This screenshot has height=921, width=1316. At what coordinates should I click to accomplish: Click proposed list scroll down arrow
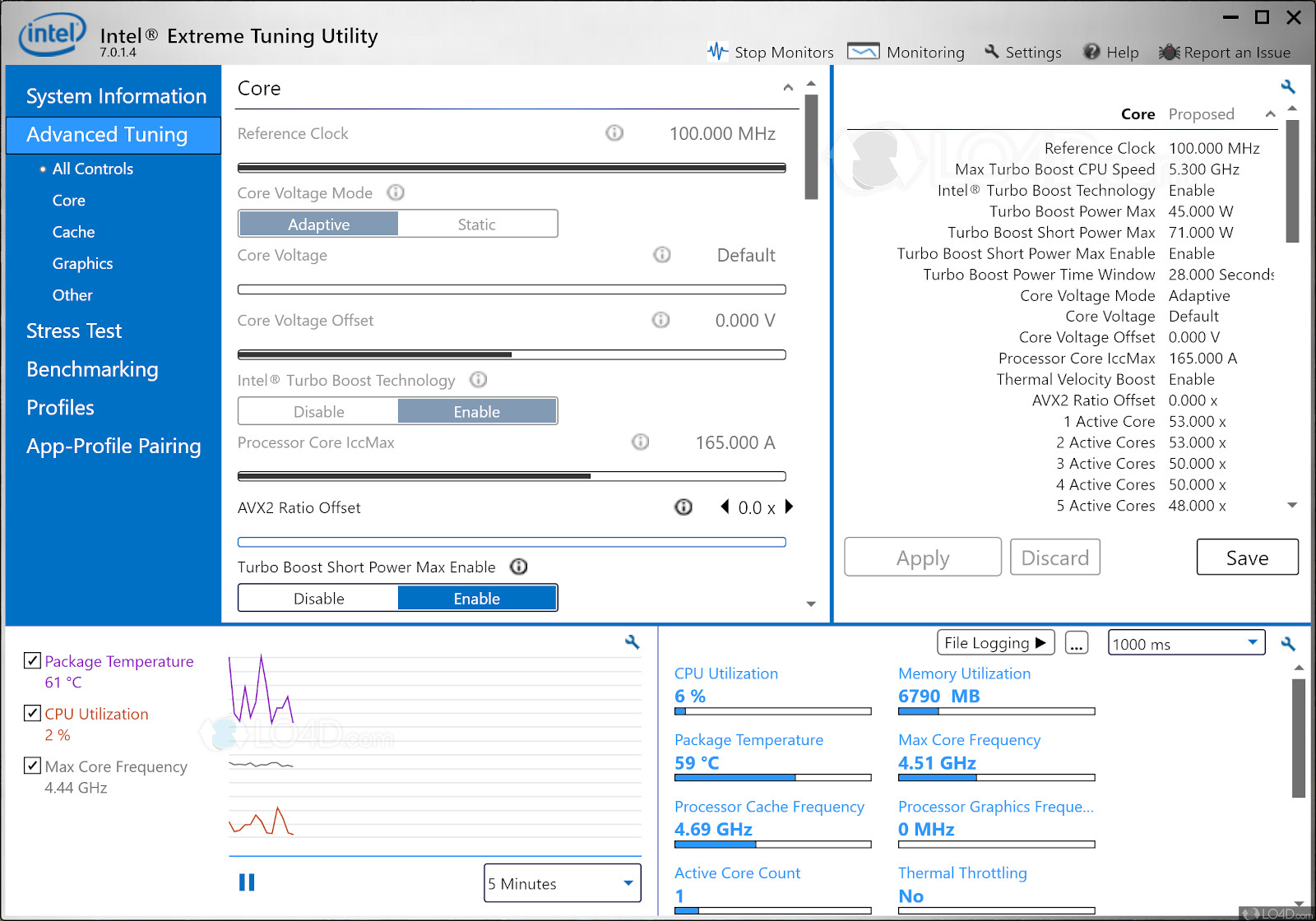coord(1292,505)
